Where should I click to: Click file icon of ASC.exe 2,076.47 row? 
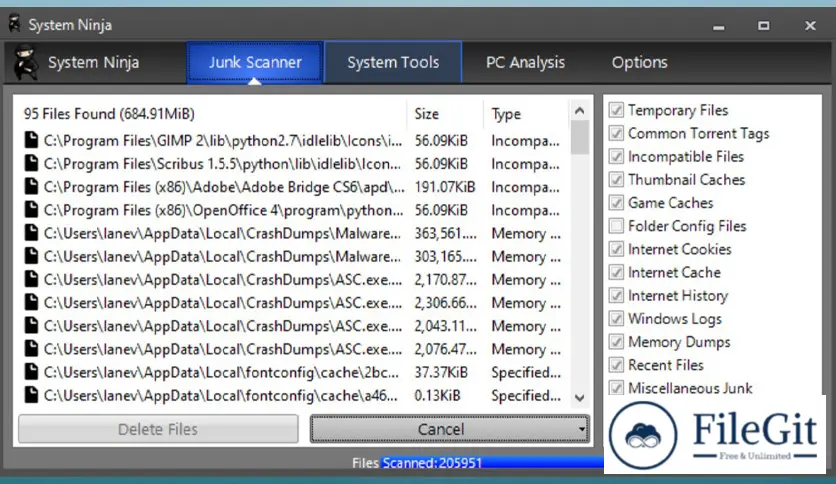(x=31, y=349)
